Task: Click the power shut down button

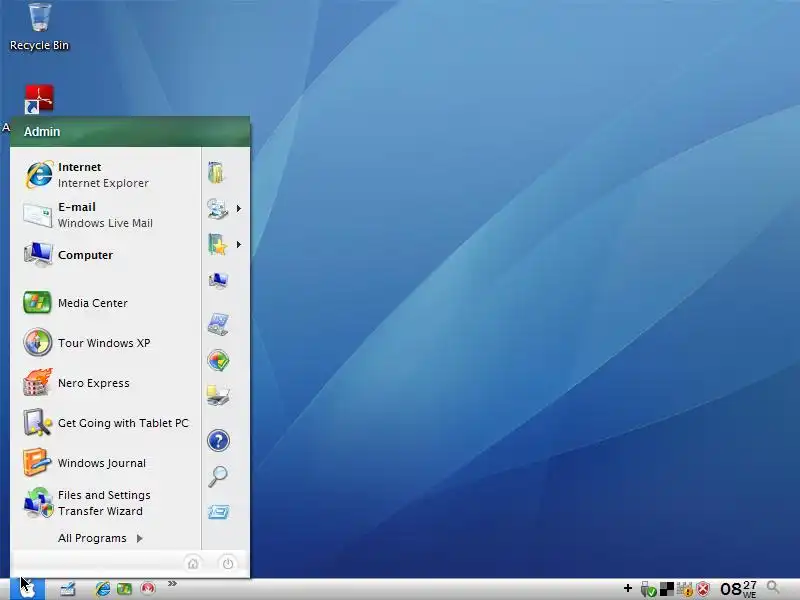Action: (228, 563)
